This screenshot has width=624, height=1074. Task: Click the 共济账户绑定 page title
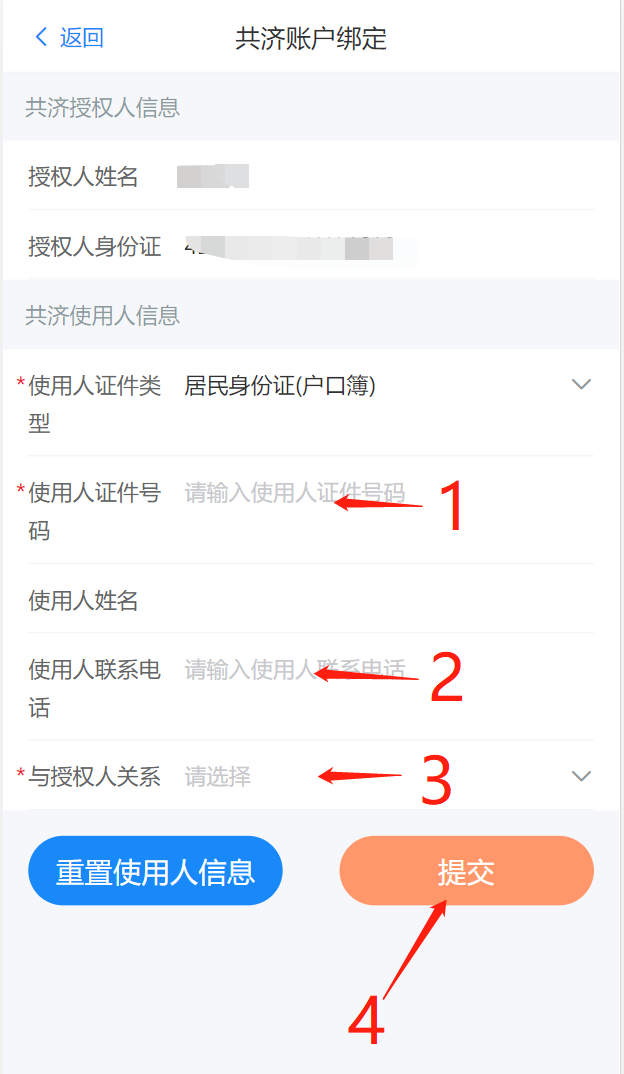pos(311,38)
